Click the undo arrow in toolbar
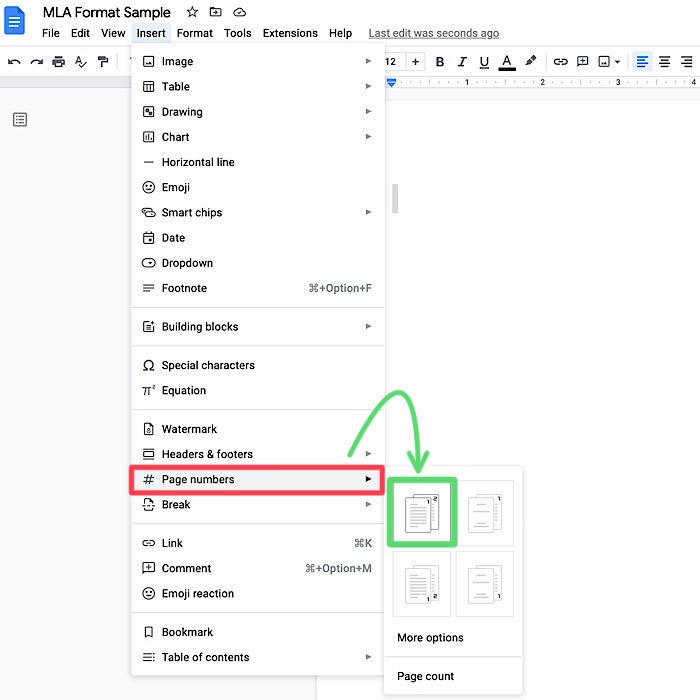The height and width of the screenshot is (700, 700). [x=14, y=62]
